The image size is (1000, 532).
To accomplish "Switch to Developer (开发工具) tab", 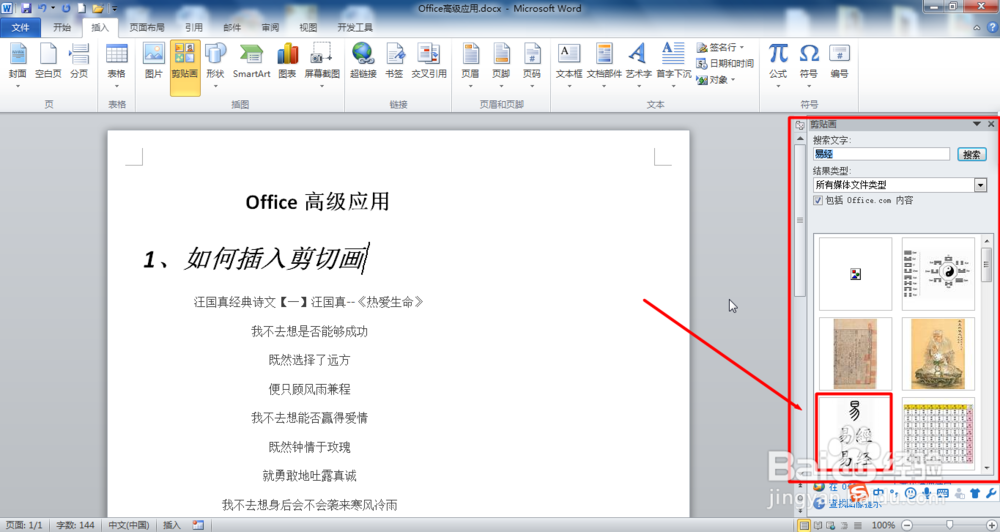I will (355, 27).
